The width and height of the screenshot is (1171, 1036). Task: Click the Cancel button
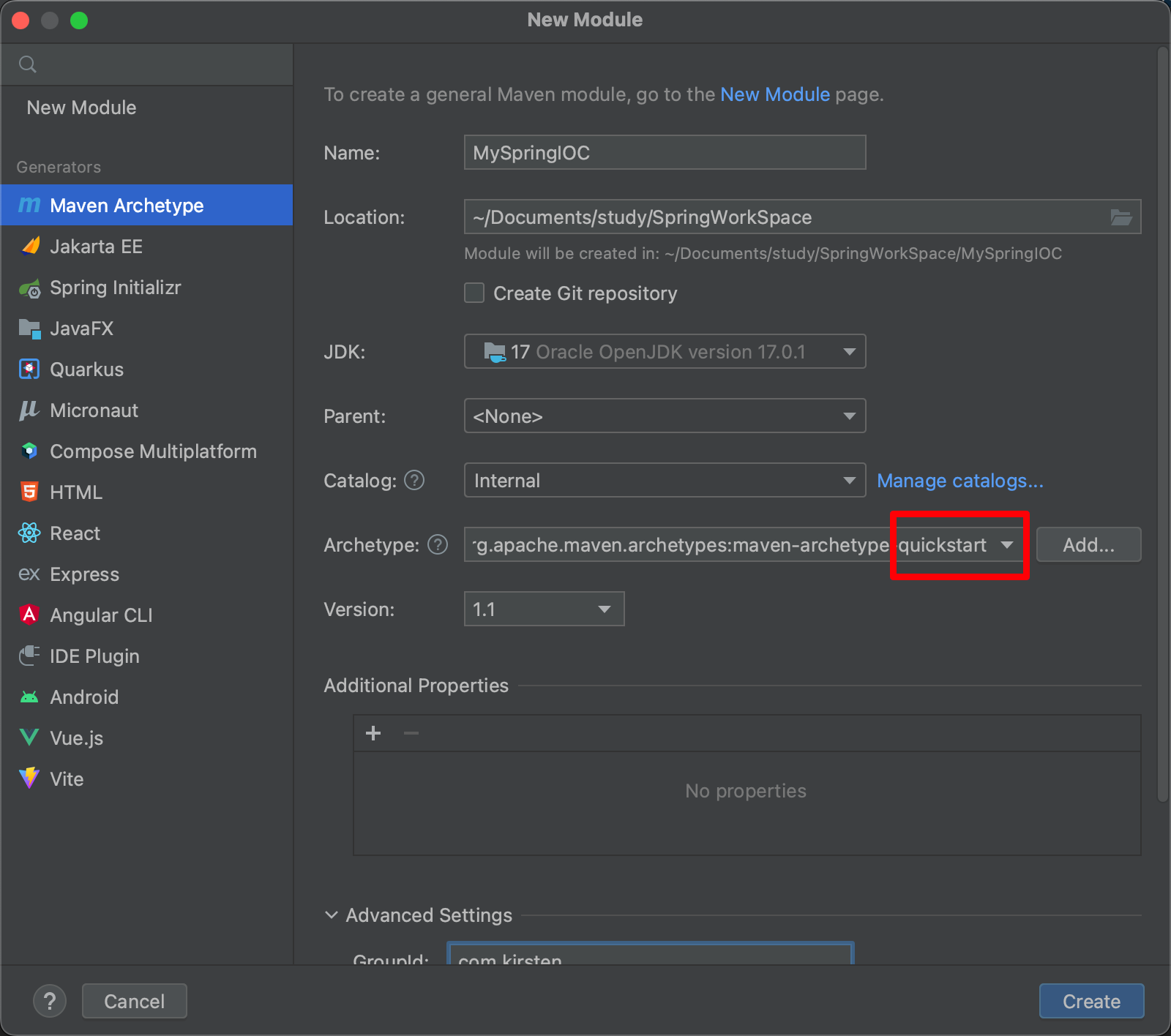[135, 1001]
